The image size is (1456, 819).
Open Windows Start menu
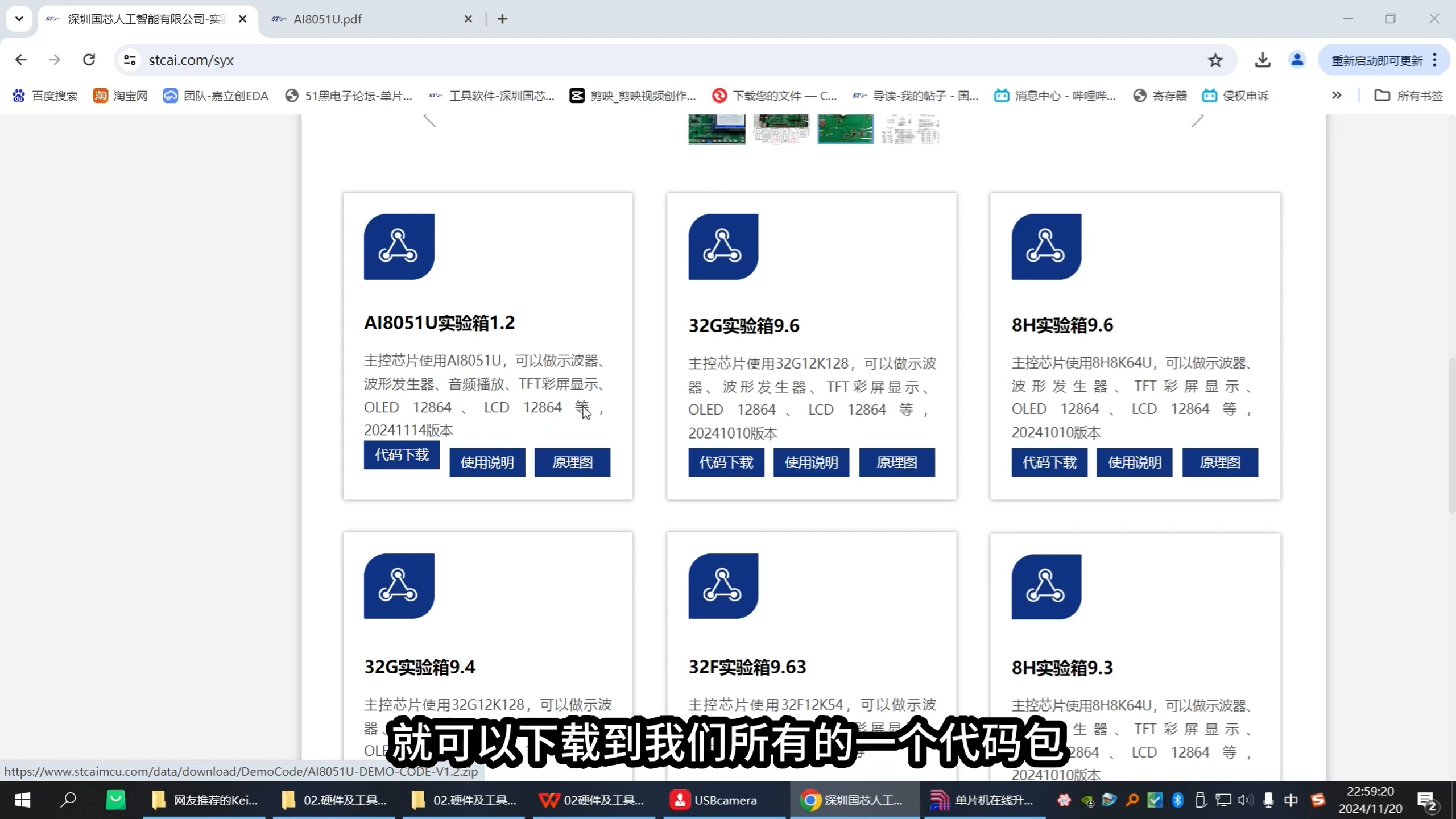point(22,800)
